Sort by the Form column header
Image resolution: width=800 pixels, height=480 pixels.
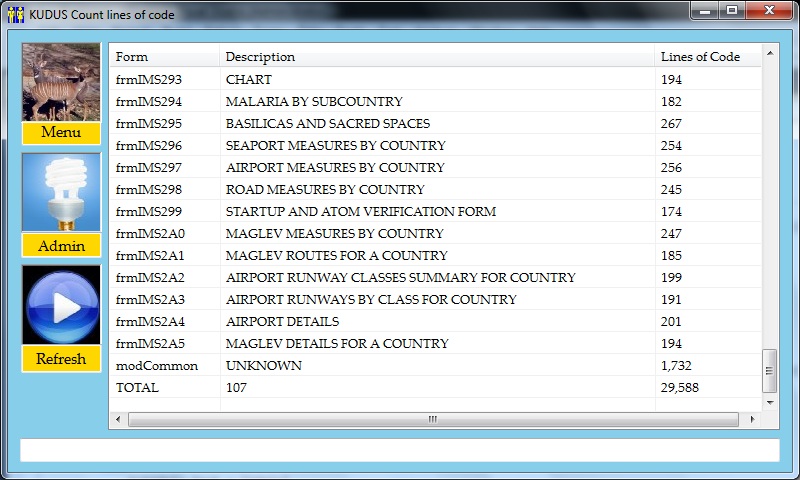(x=164, y=57)
